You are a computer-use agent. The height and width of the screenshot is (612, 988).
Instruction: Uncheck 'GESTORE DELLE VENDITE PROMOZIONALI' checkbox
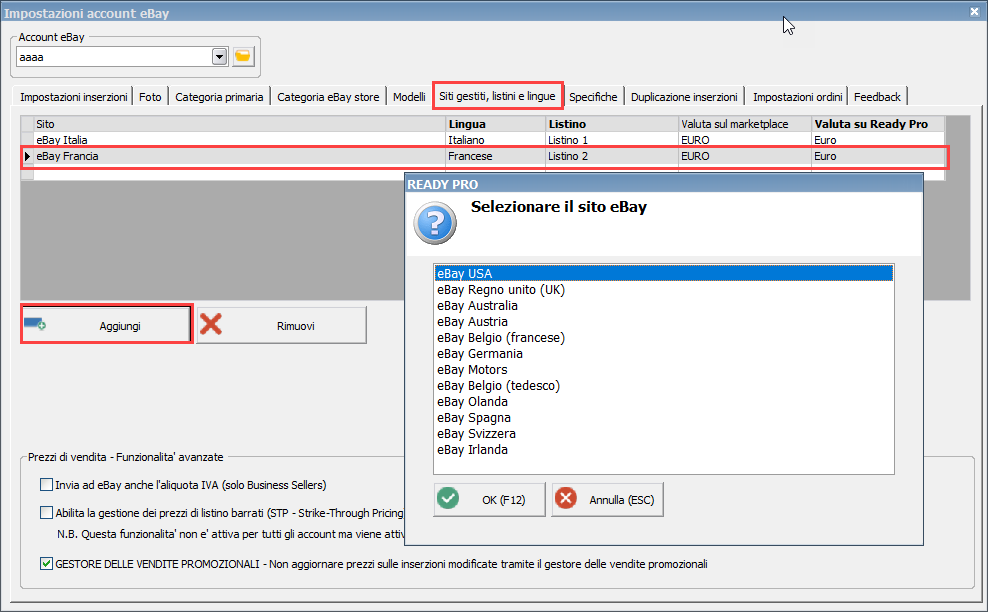(46, 563)
